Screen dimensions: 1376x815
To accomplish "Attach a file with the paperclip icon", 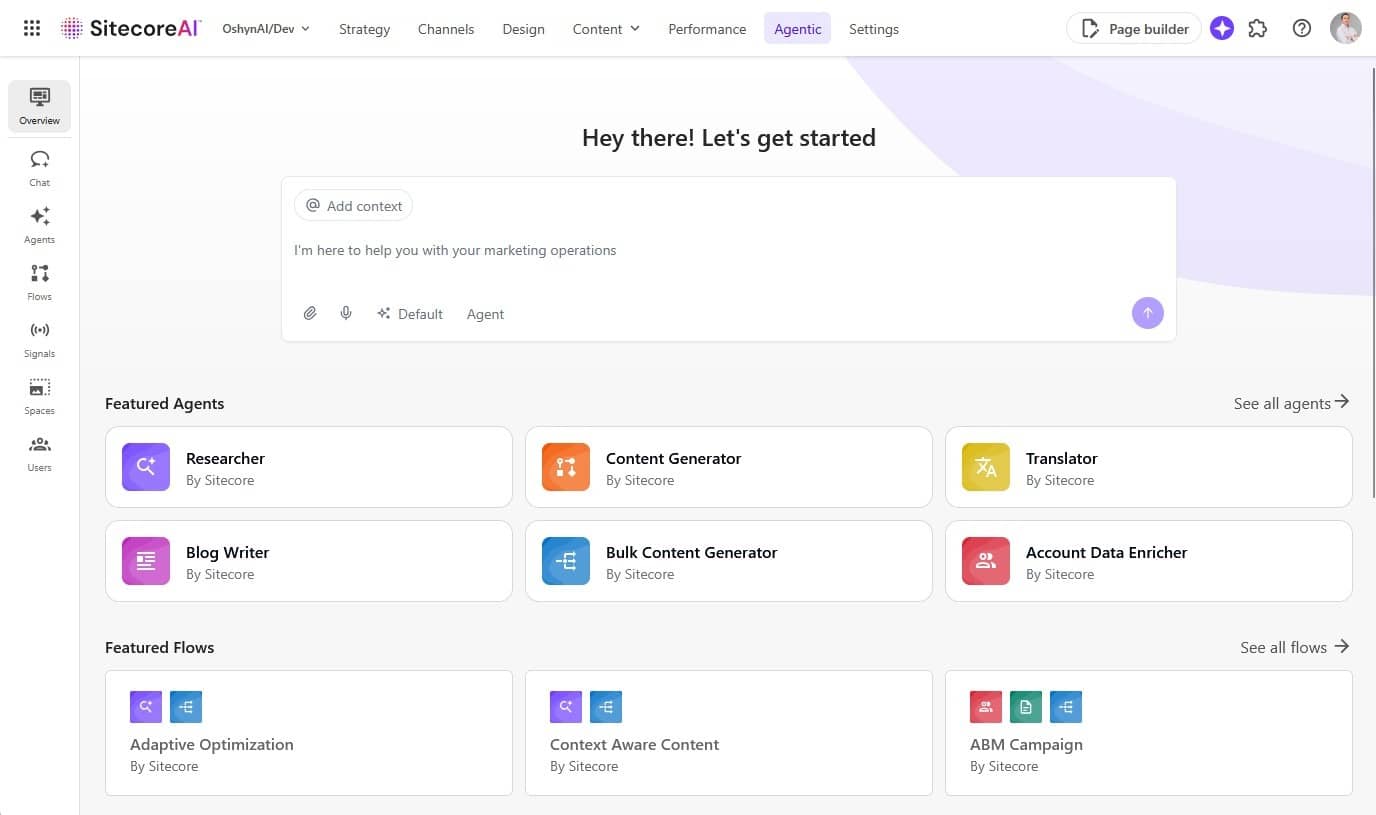I will point(310,313).
